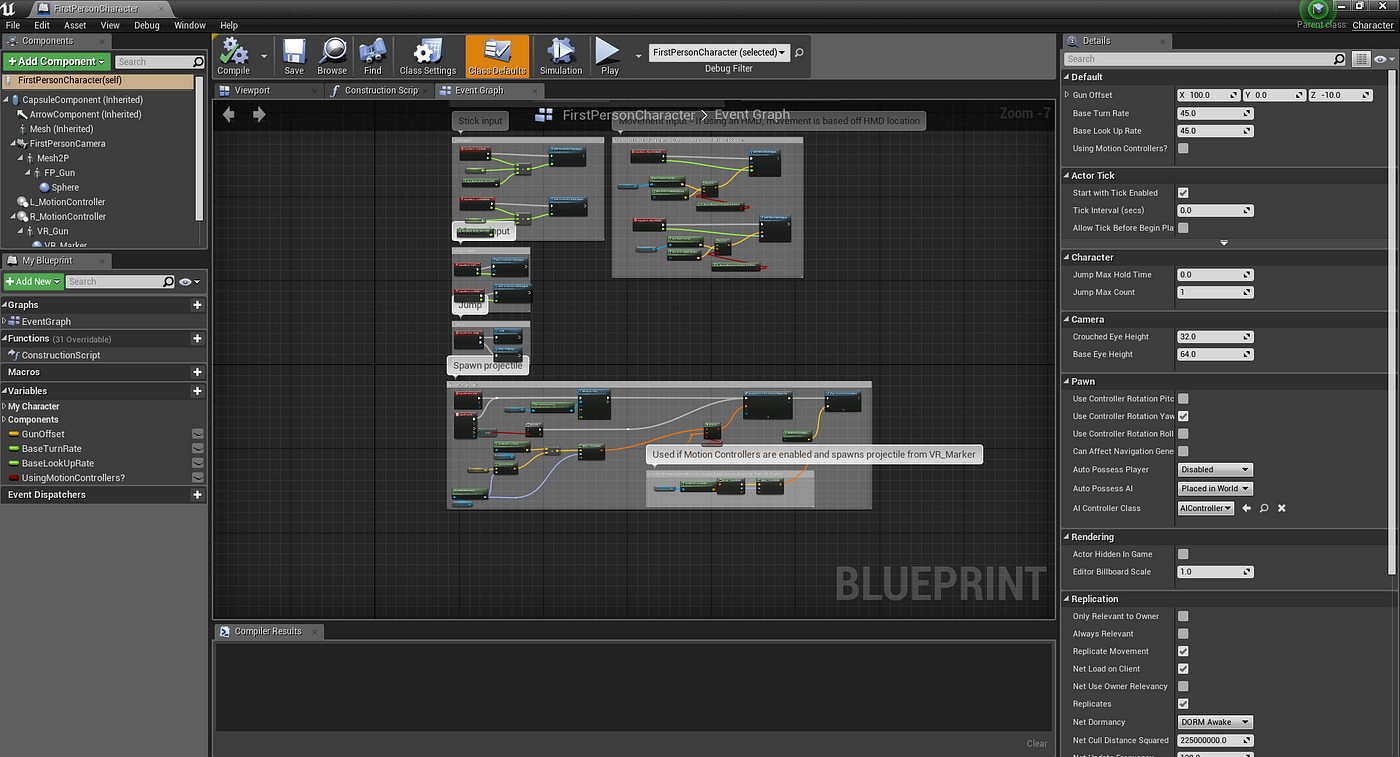1400x757 pixels.
Task: Open Class Settings
Action: 428,56
